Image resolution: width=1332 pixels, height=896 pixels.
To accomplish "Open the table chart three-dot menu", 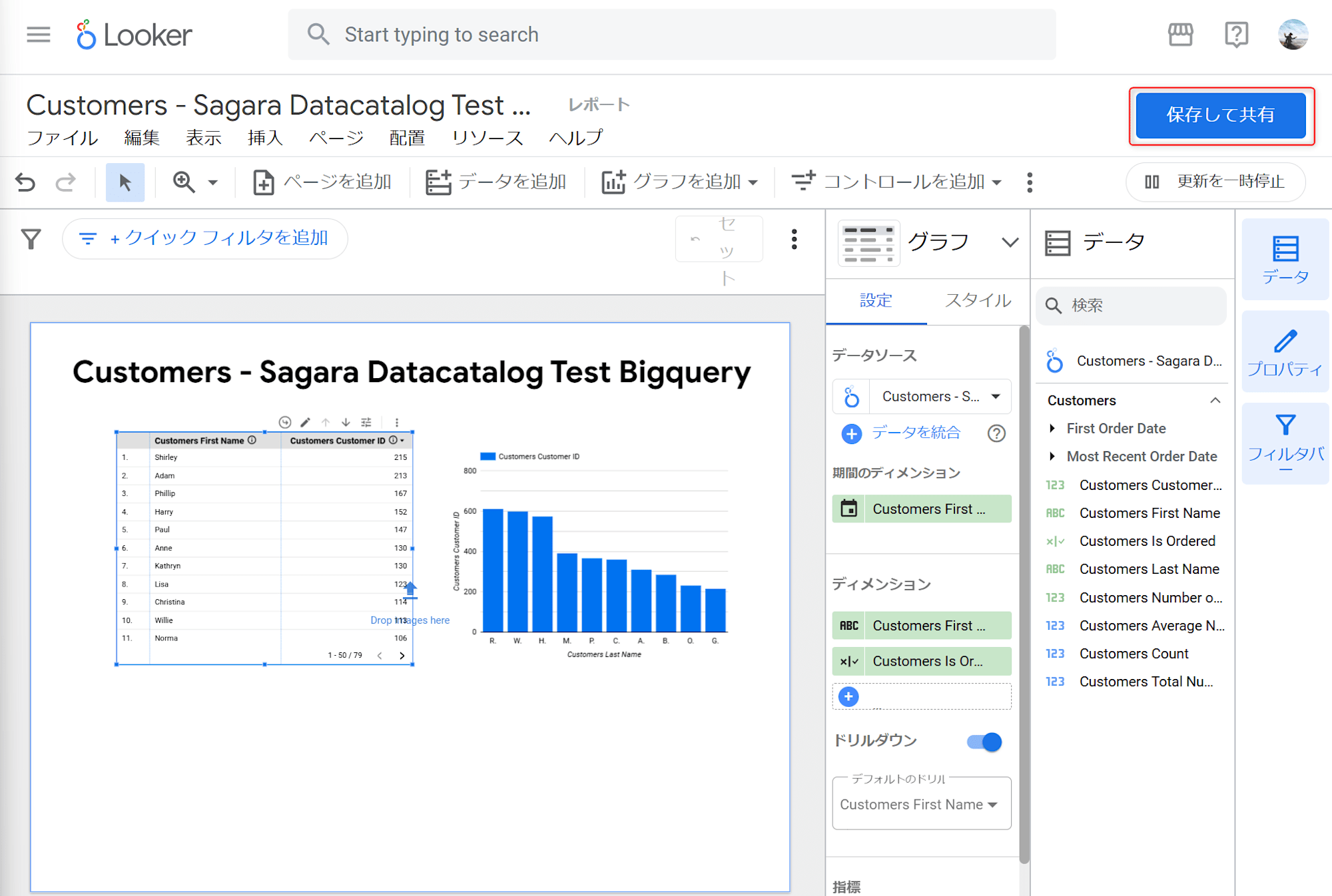I will [397, 422].
